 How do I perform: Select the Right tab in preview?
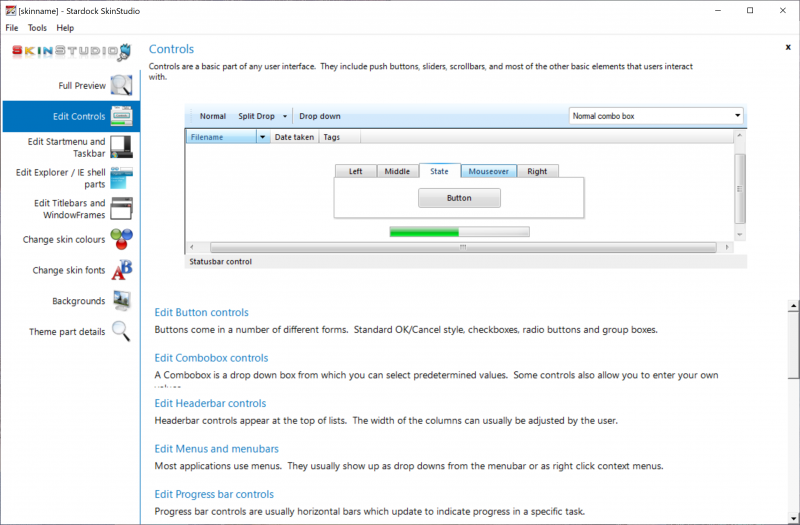[x=537, y=171]
